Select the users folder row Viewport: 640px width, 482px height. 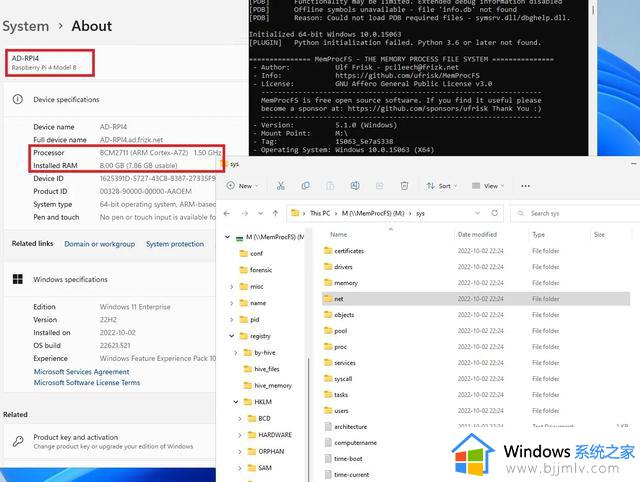[476, 411]
